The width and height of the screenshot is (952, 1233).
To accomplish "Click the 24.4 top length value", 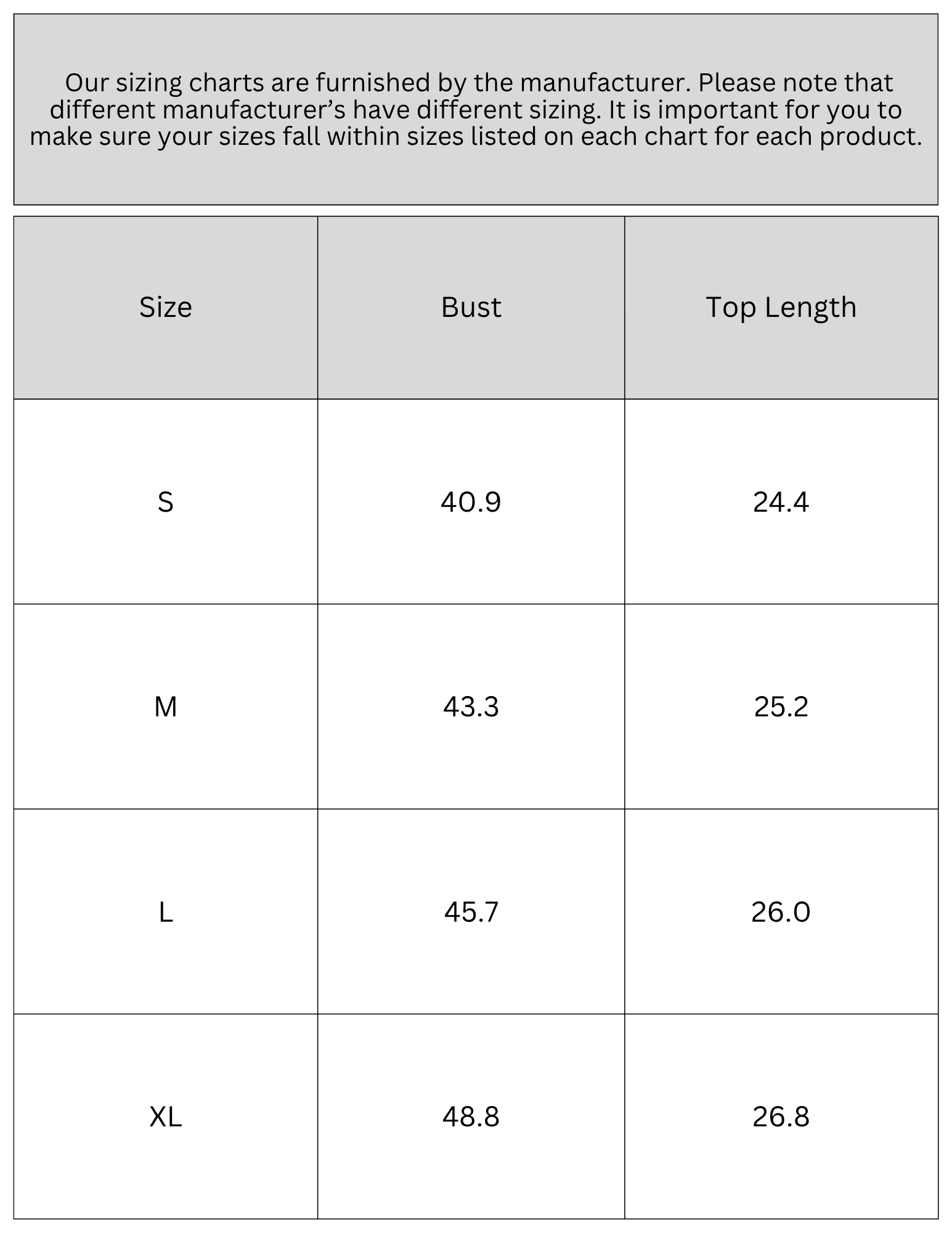I will tap(781, 502).
